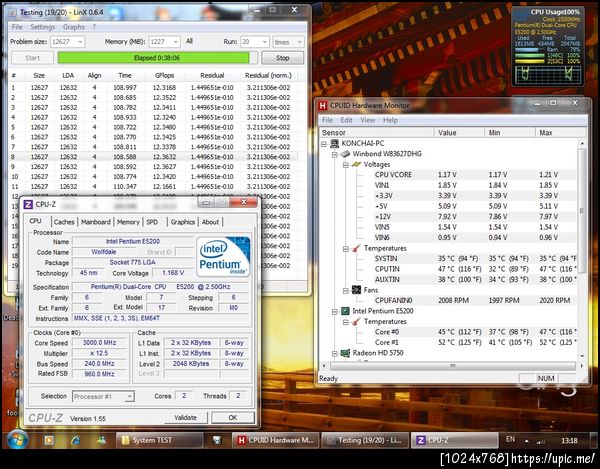Click the disabled Start button in LinX
Image resolution: width=600 pixels, height=469 pixels.
coord(33,58)
